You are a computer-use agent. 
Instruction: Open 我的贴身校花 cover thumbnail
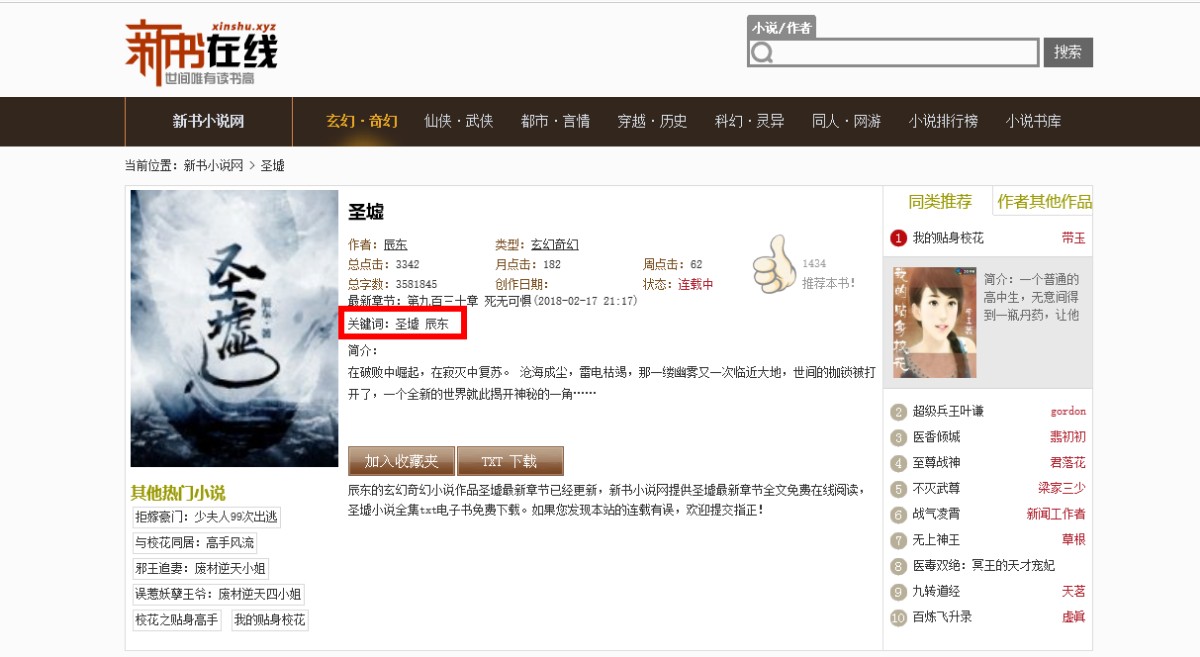click(x=934, y=322)
